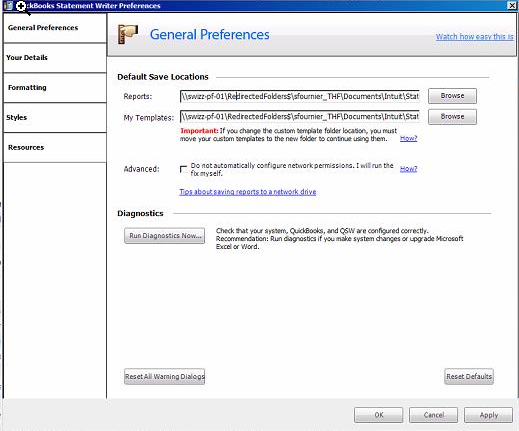
Task: Click the Cancel button
Action: (x=434, y=415)
